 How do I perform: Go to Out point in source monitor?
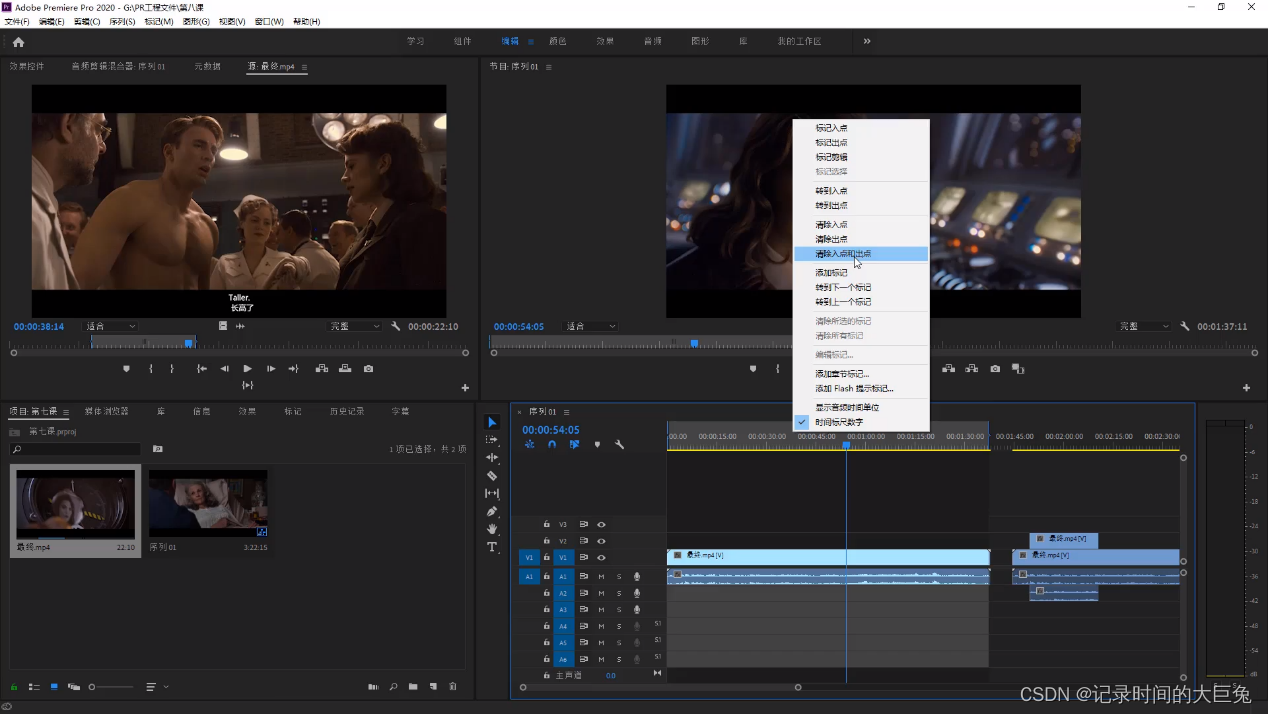pyautogui.click(x=293, y=369)
